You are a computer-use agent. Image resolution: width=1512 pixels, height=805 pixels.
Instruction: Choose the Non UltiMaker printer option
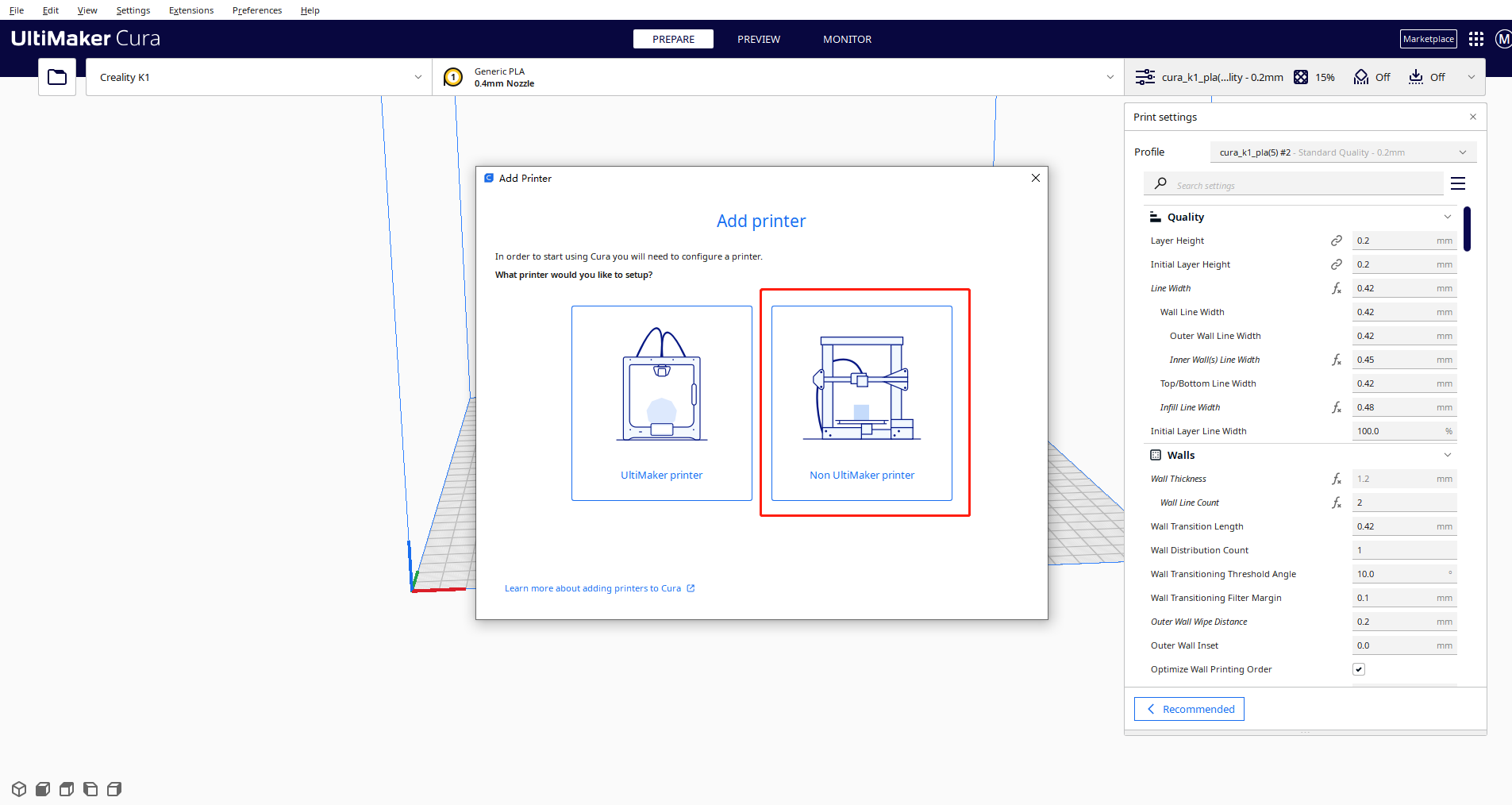pos(862,403)
